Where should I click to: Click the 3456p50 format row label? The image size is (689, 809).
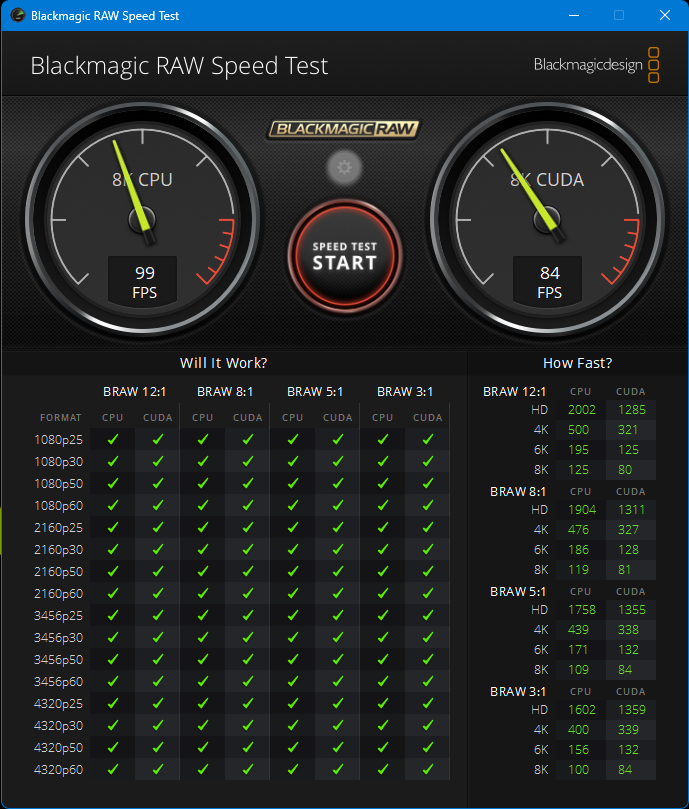click(58, 659)
